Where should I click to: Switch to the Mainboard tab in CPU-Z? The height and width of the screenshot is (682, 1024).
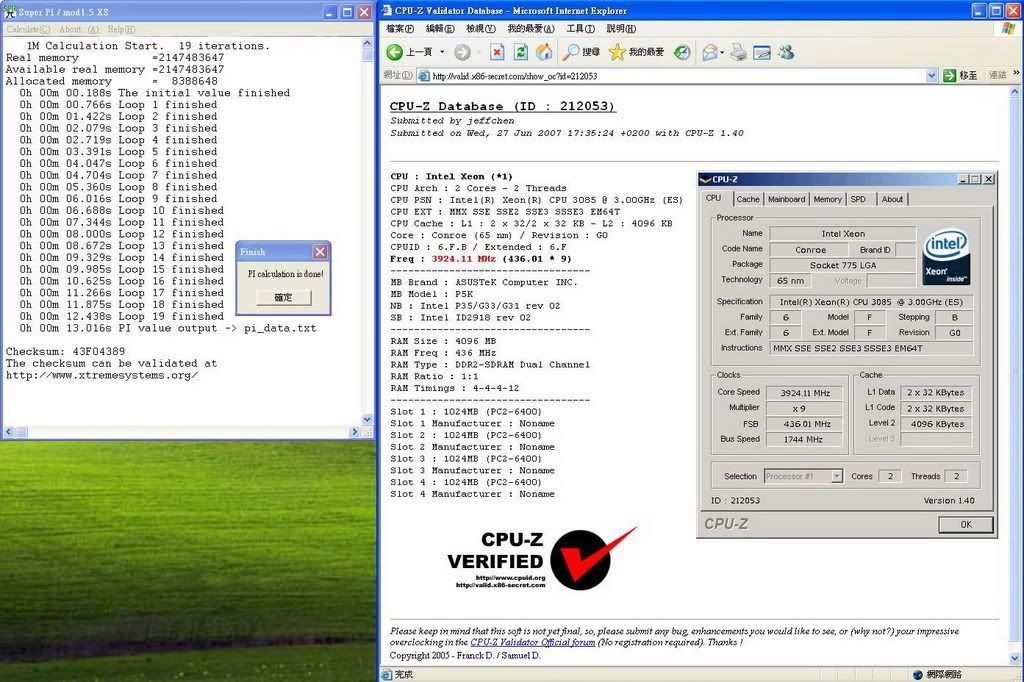coord(786,199)
